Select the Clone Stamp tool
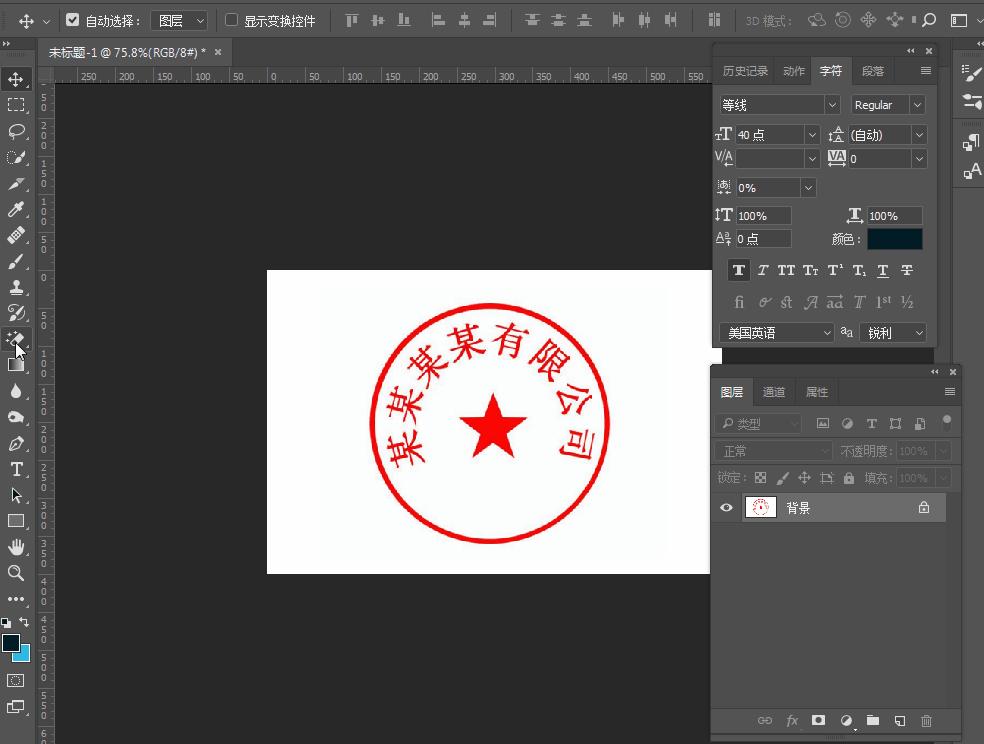Viewport: 984px width, 744px height. click(x=16, y=287)
